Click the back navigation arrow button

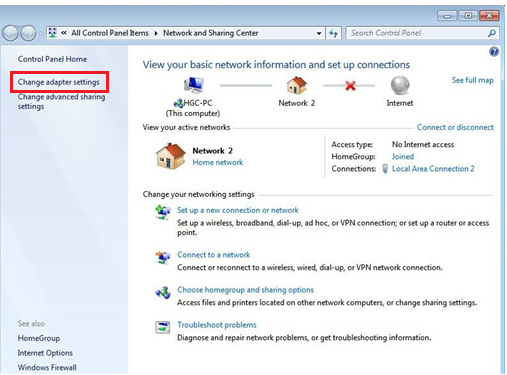[x=10, y=33]
